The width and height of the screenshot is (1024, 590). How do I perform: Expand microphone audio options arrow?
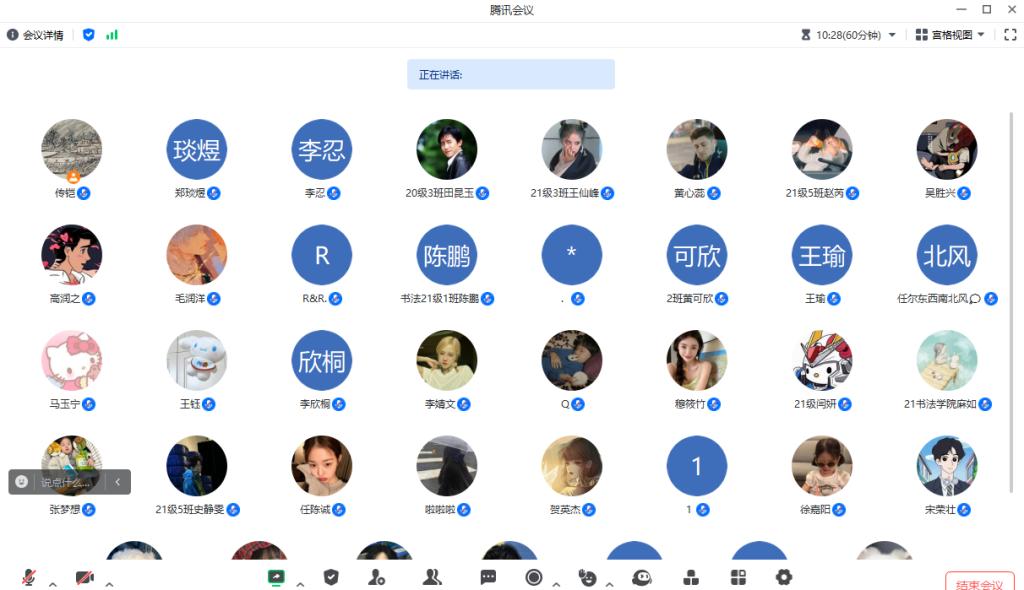[x=53, y=584]
